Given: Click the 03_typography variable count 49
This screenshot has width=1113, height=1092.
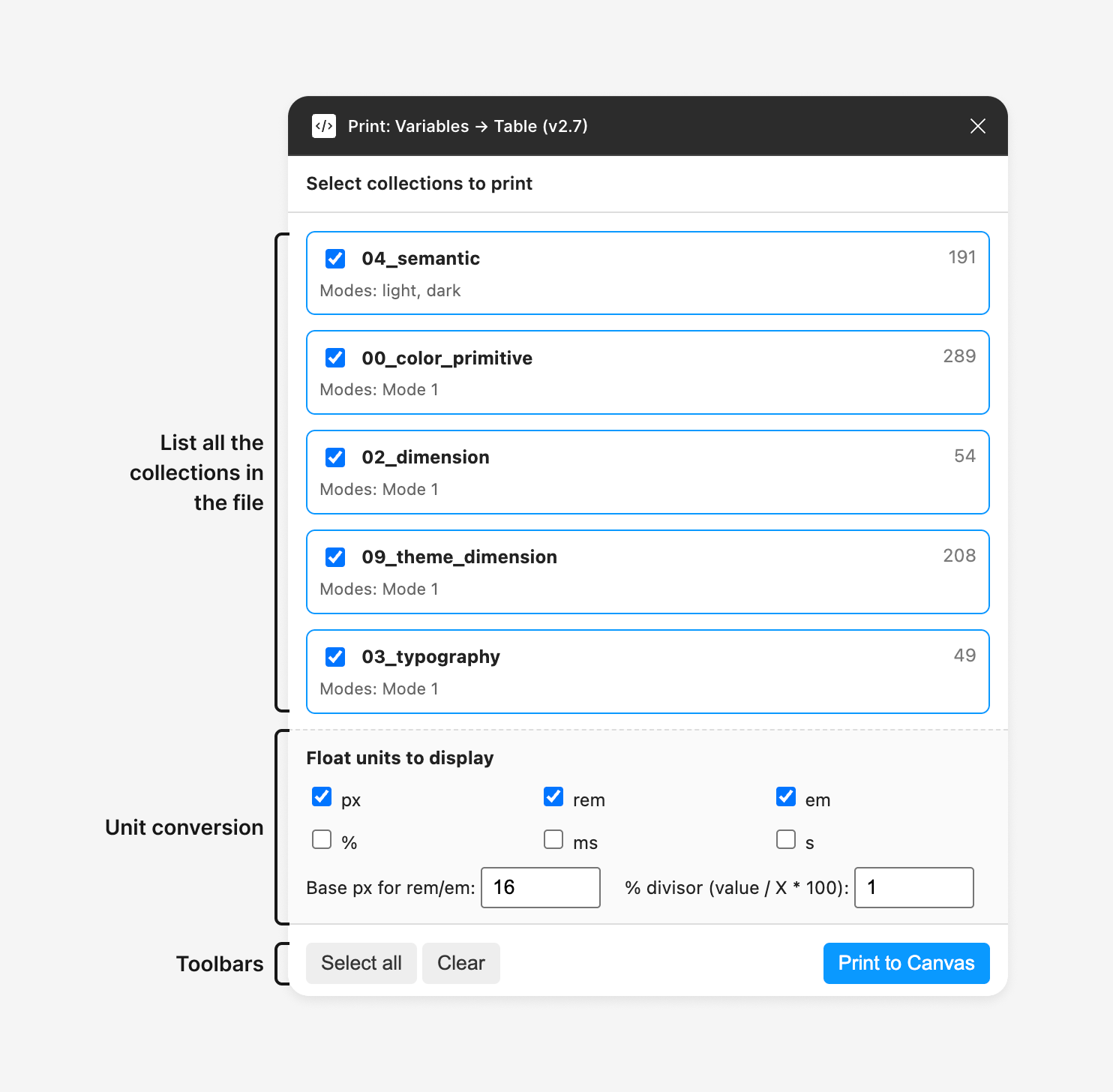Looking at the screenshot, I should (964, 655).
